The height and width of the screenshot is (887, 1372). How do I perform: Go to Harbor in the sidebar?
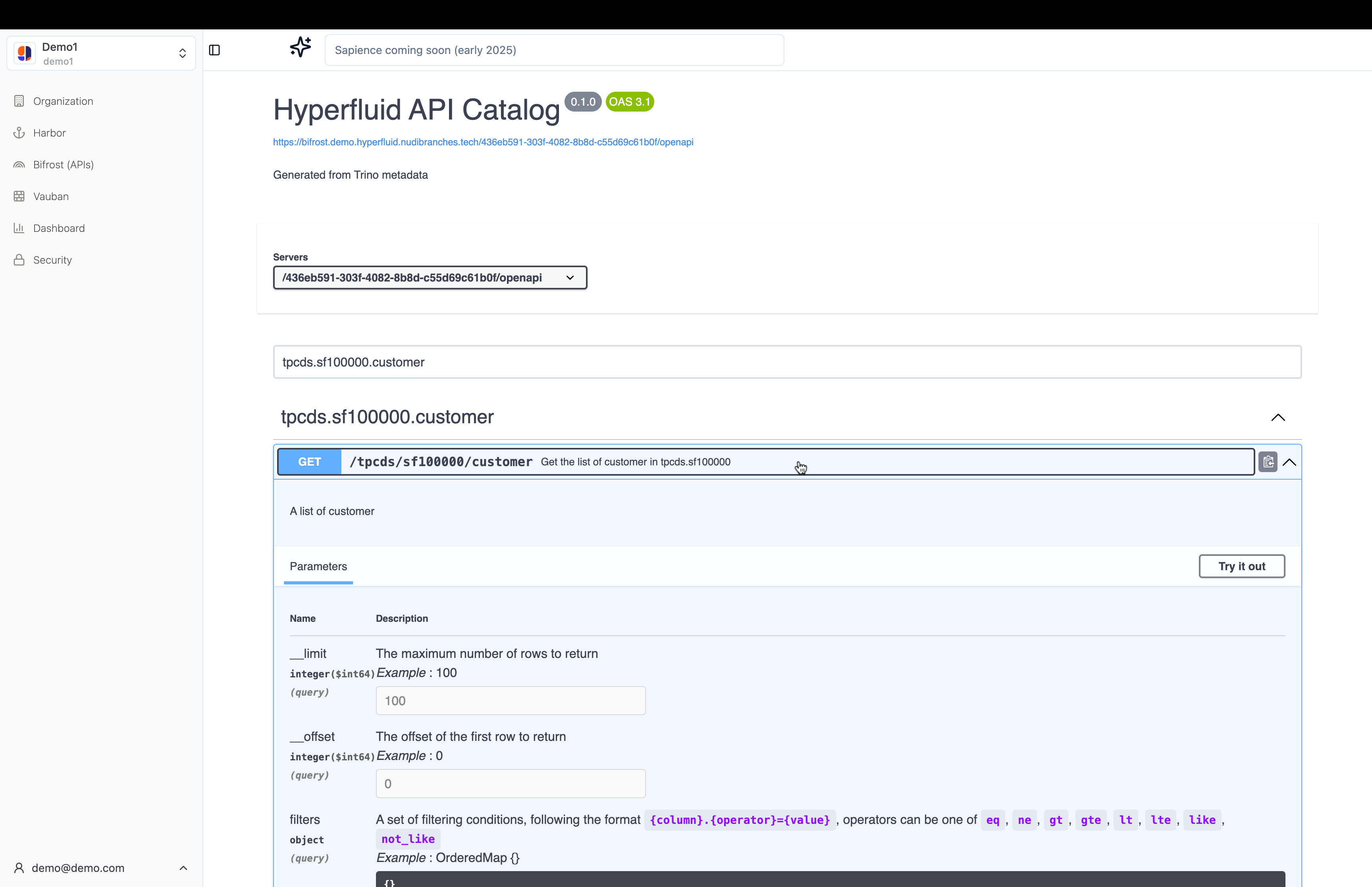(x=50, y=133)
